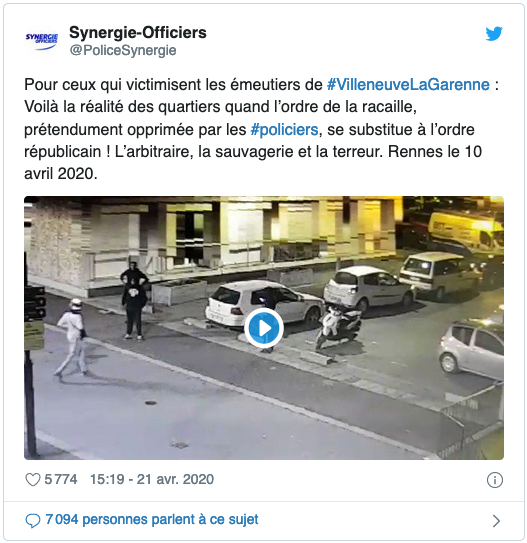Click the yellow van in the video preview
527x543 pixels.
click(465, 232)
